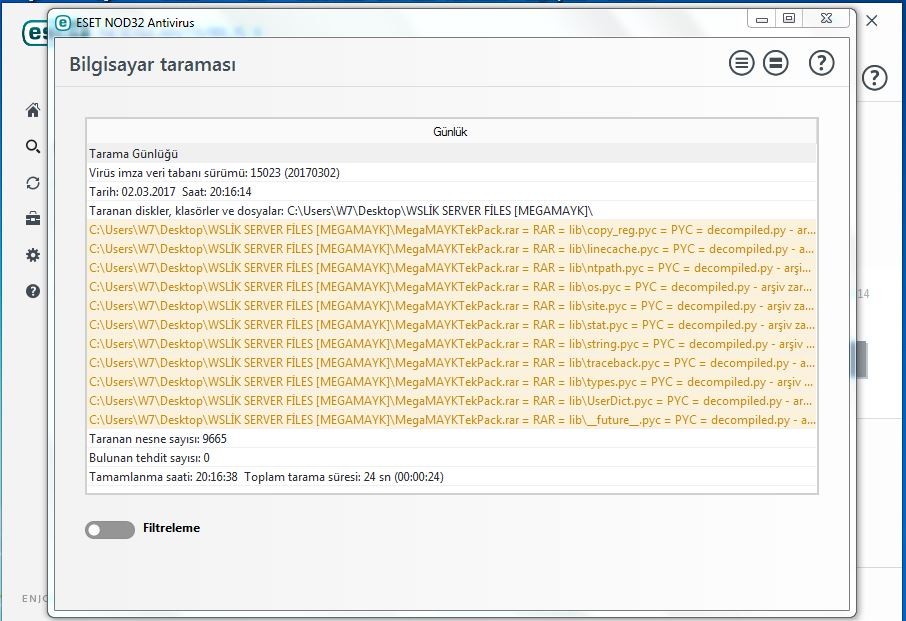906x621 pixels.
Task: Click ESET logo icon in dialog title bar
Action: click(x=62, y=23)
